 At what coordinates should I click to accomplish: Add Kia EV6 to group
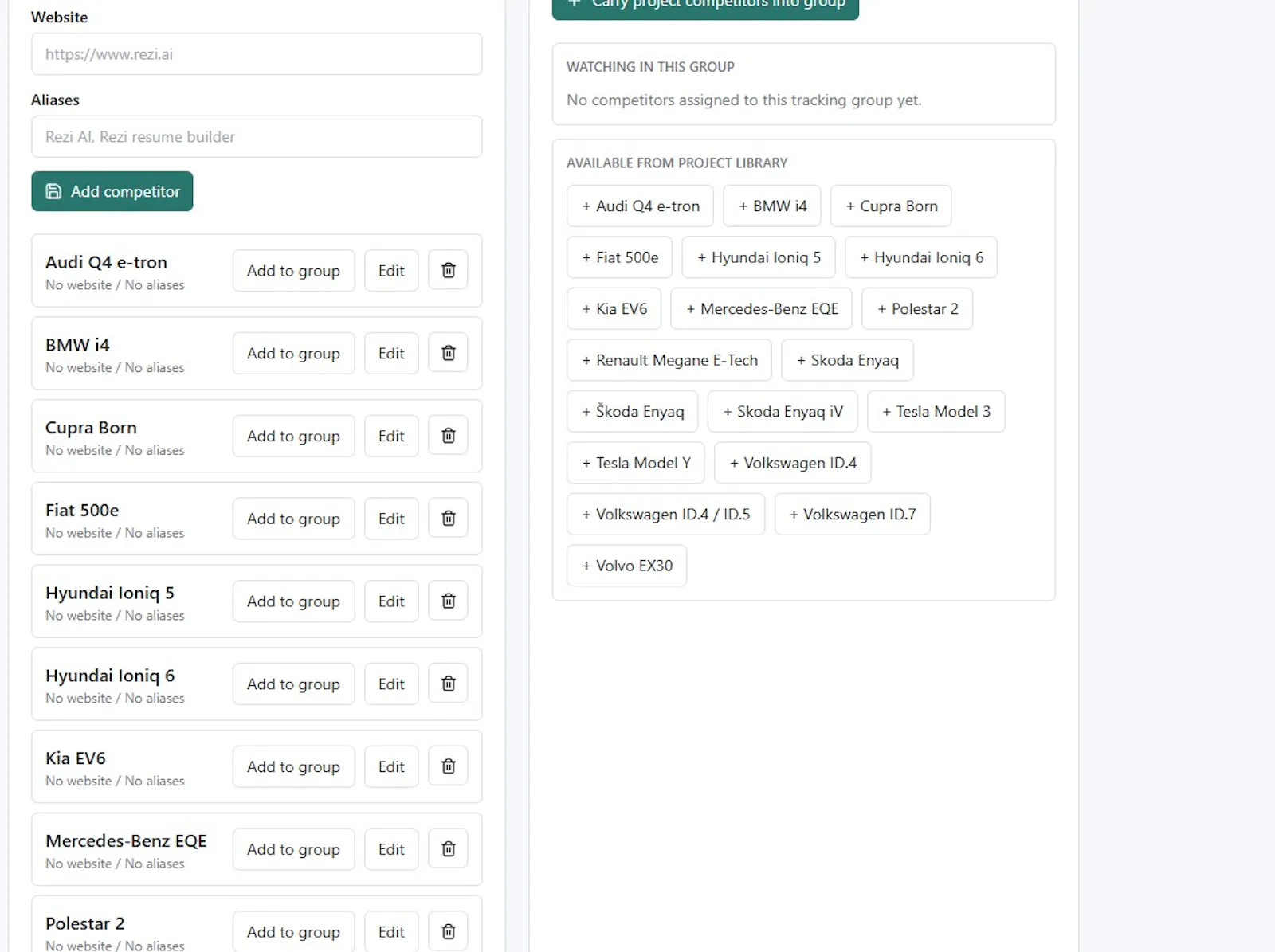(293, 766)
